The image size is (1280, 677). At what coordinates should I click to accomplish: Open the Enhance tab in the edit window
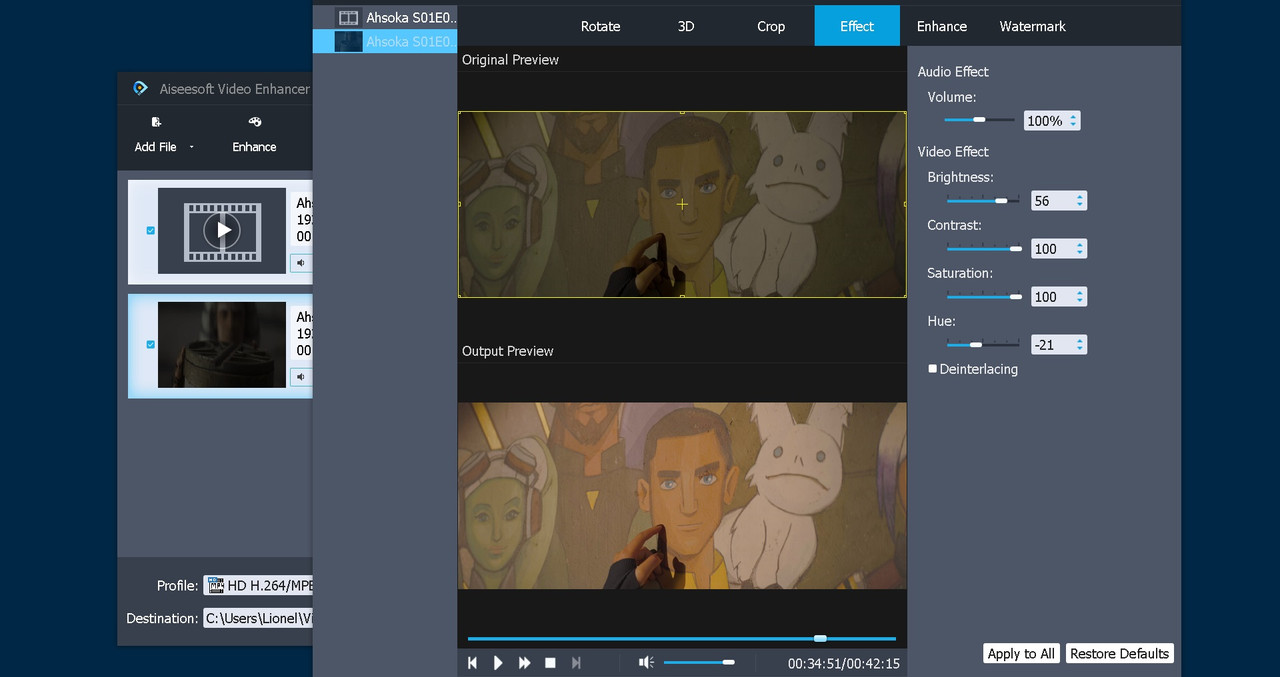point(942,26)
